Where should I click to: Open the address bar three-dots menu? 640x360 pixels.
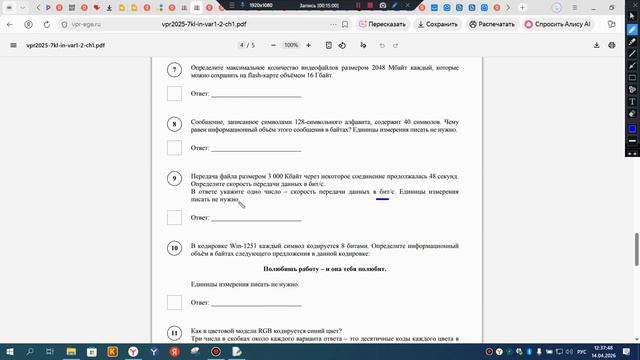[333, 24]
